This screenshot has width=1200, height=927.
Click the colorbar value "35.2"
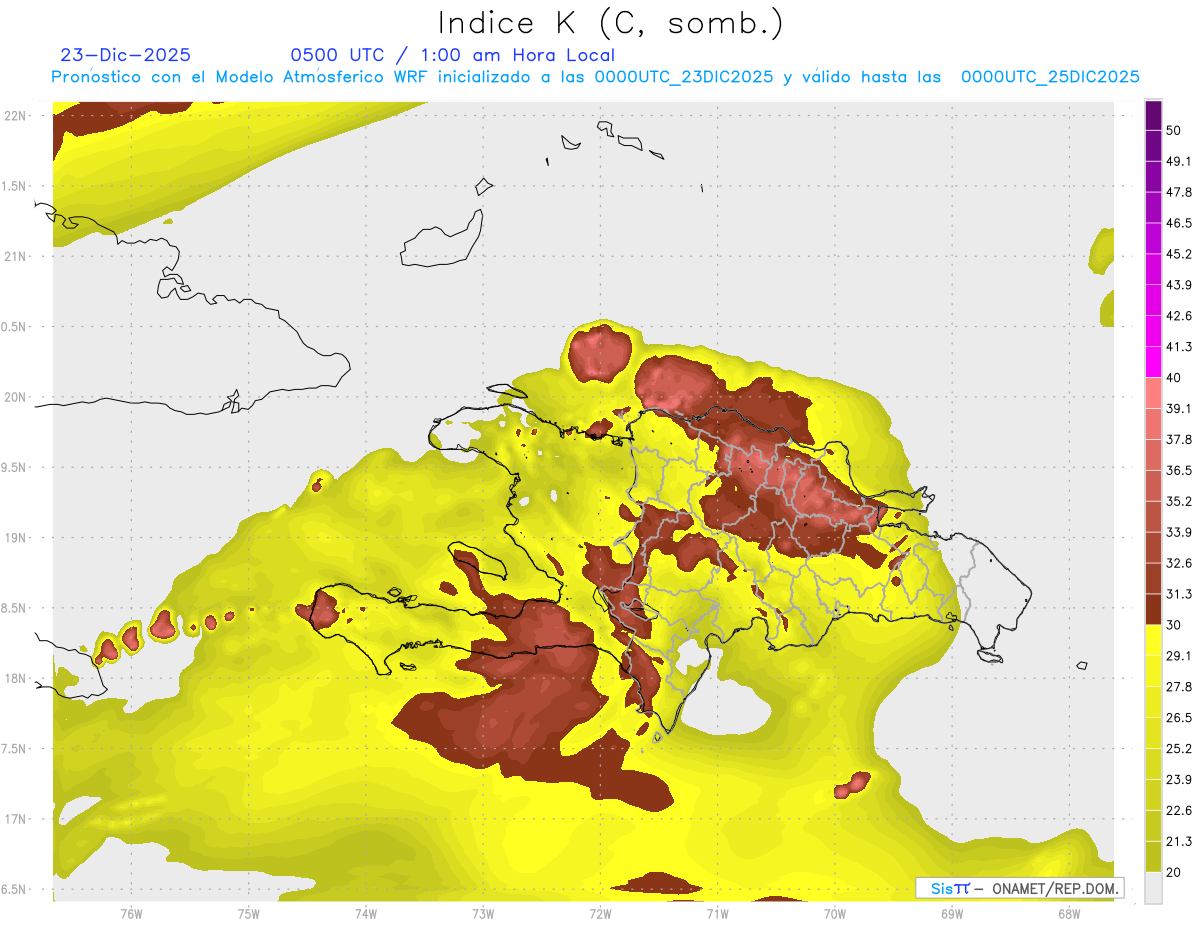tap(1179, 502)
